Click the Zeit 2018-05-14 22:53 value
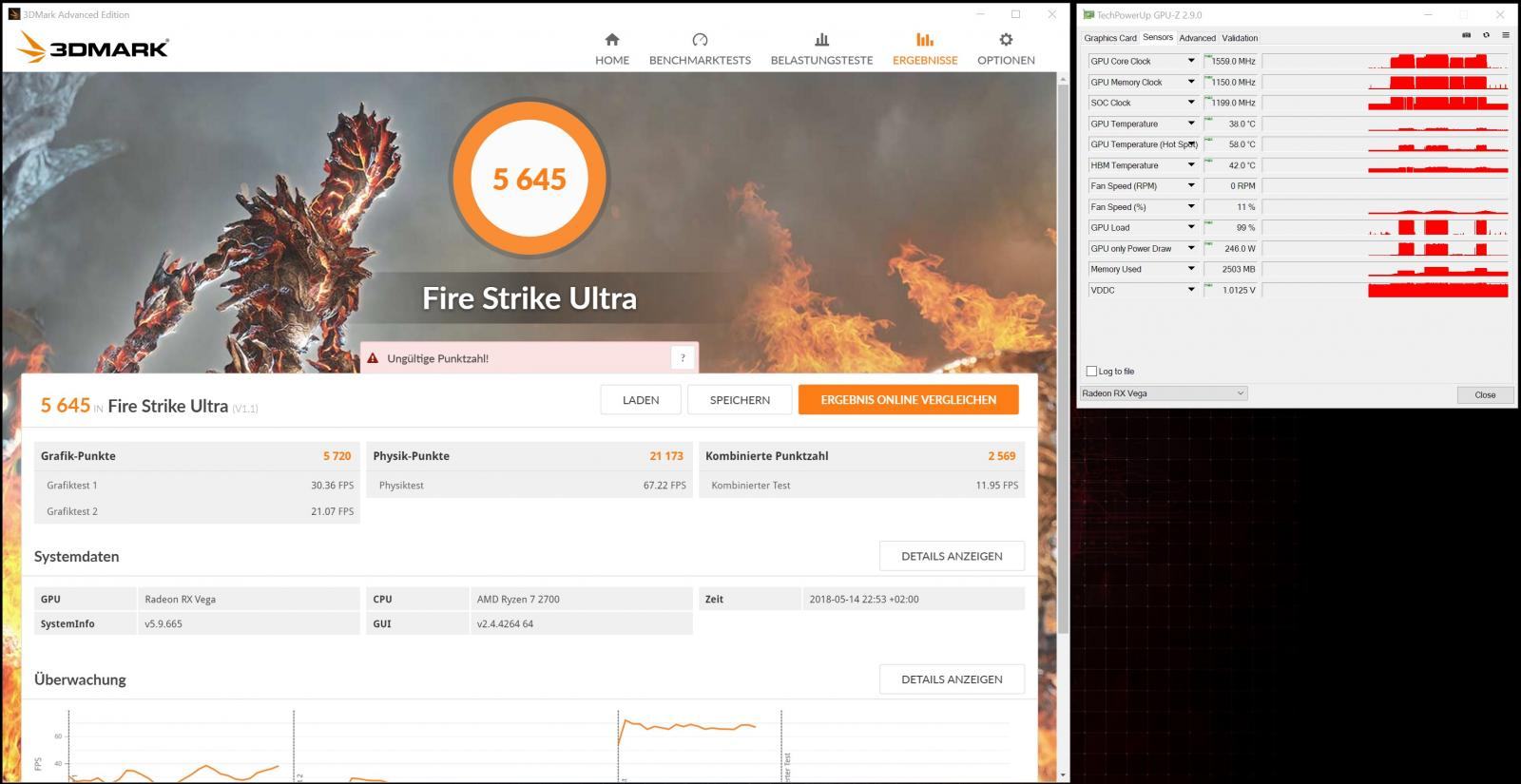 914,599
